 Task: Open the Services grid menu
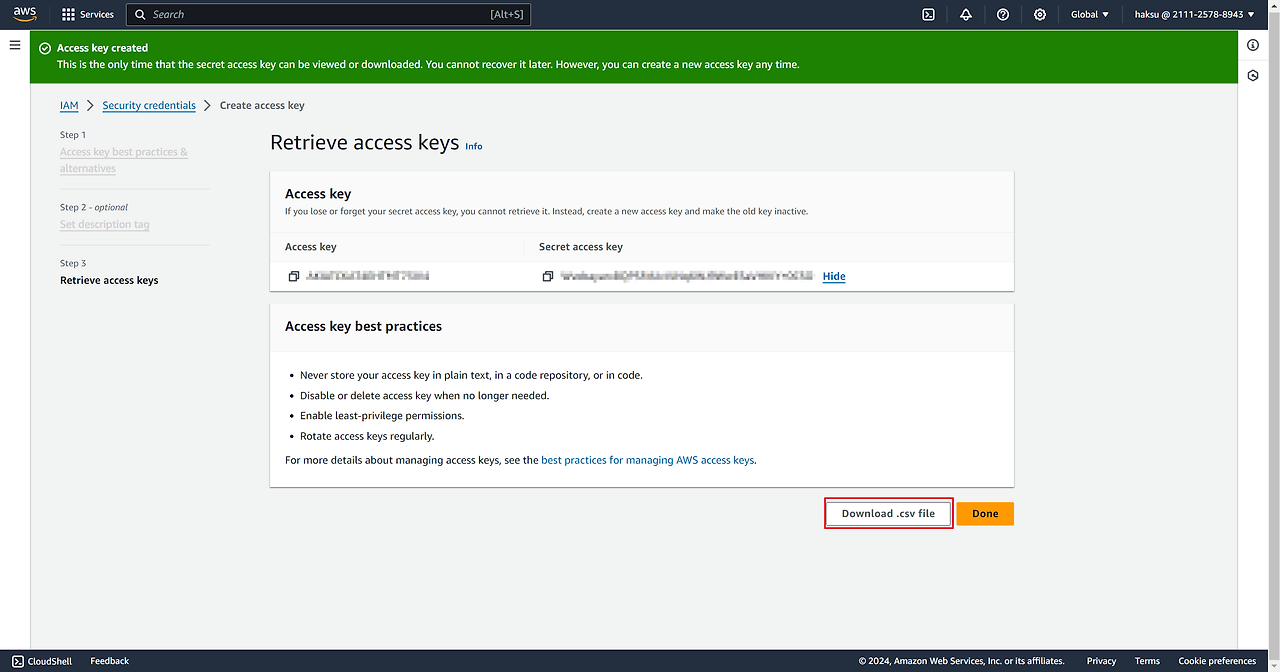(88, 15)
